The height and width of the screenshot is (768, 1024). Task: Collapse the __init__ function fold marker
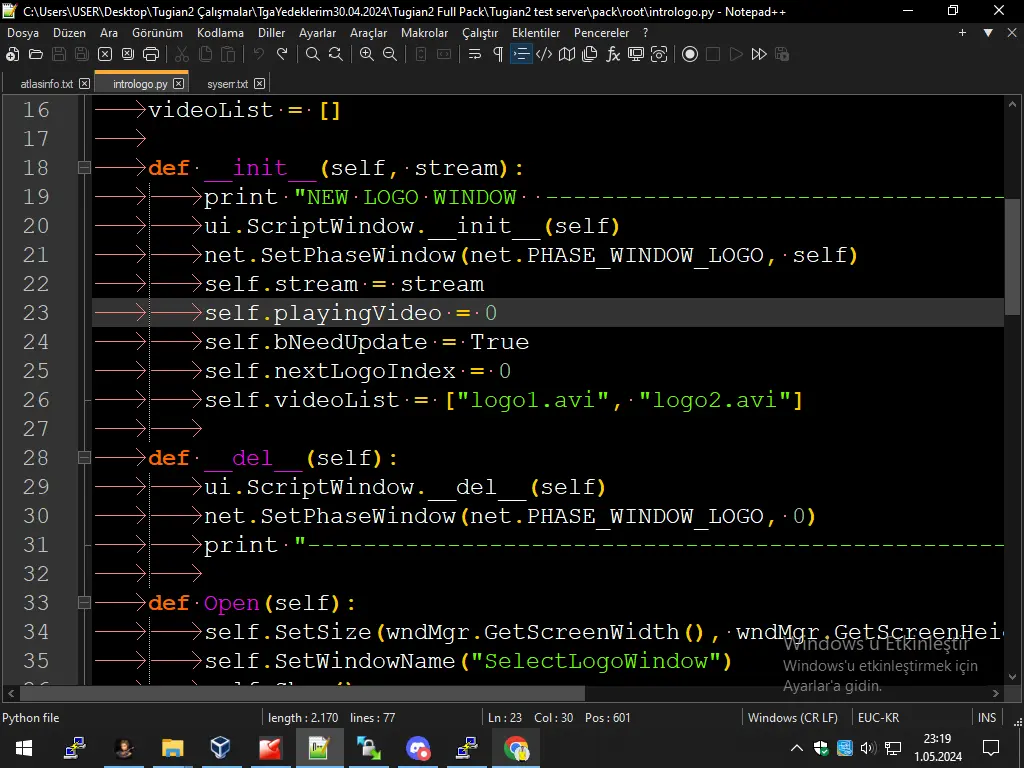(x=84, y=168)
